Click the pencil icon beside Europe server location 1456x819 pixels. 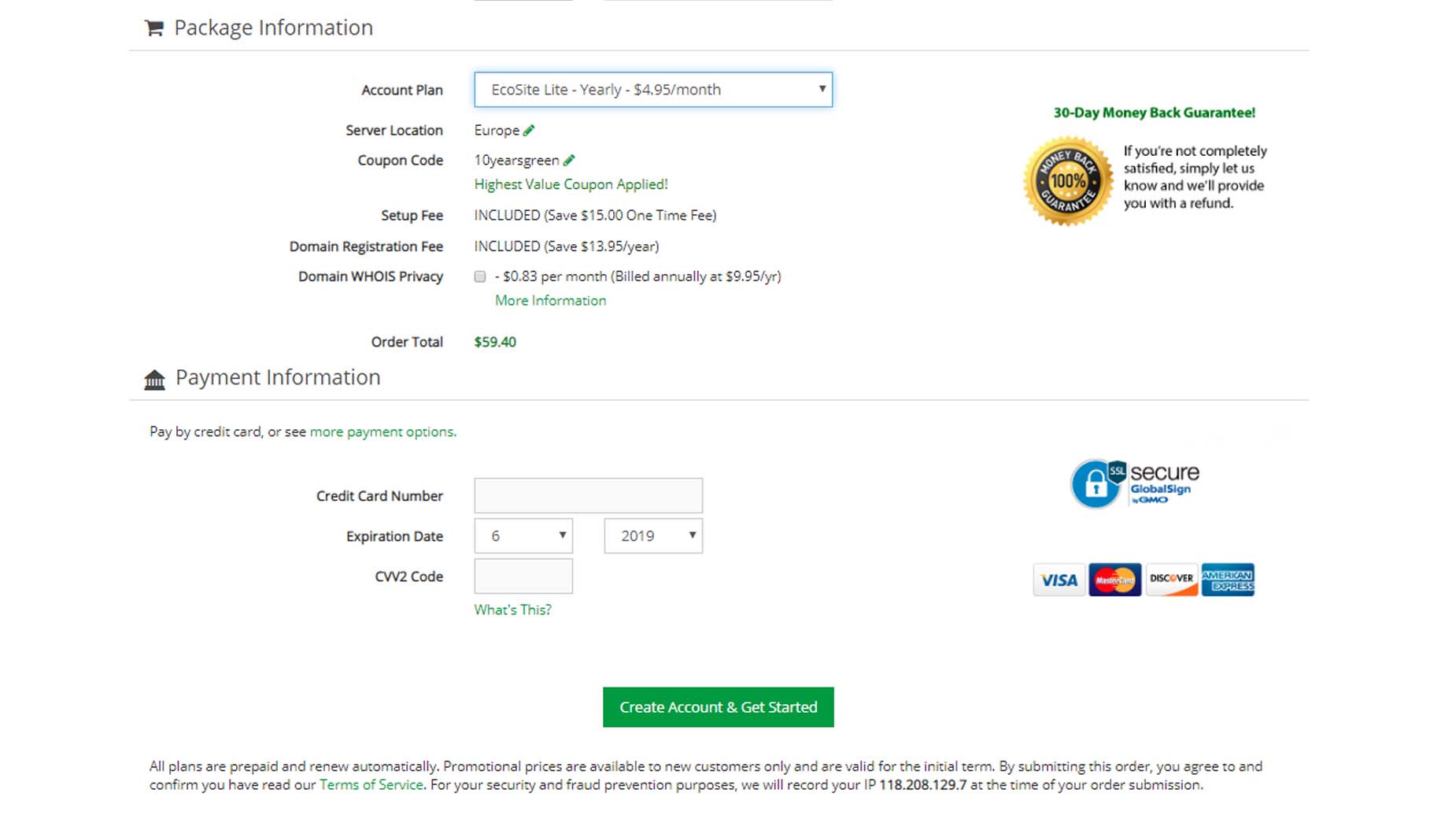[529, 130]
